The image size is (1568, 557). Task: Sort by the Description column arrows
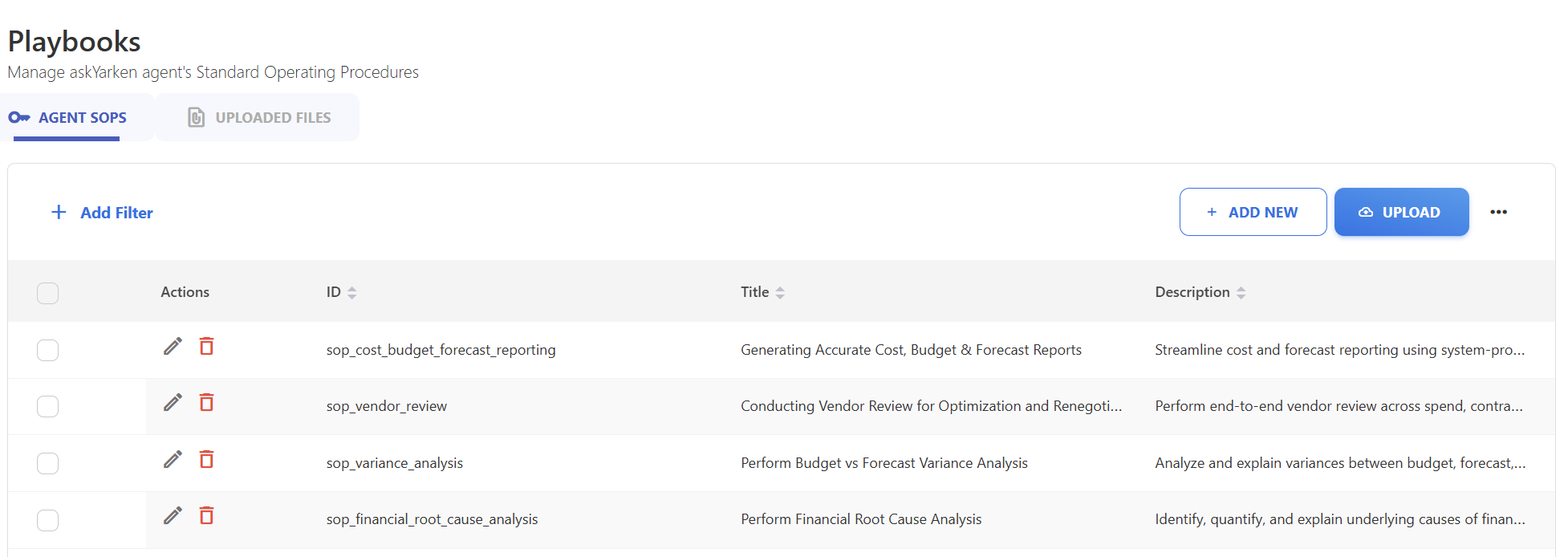pos(1241,293)
